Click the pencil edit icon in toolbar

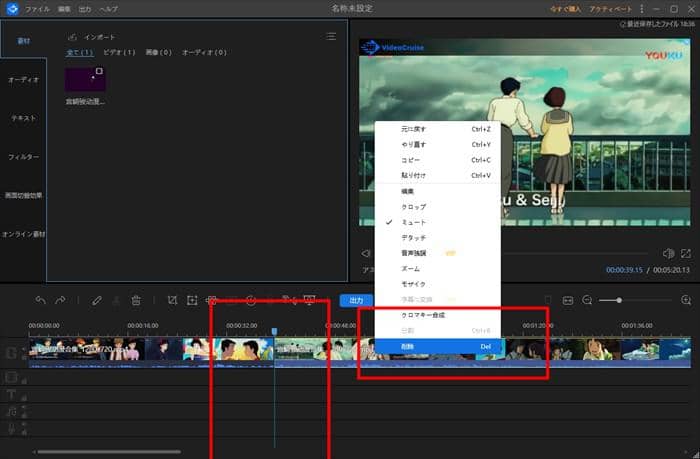(x=96, y=300)
